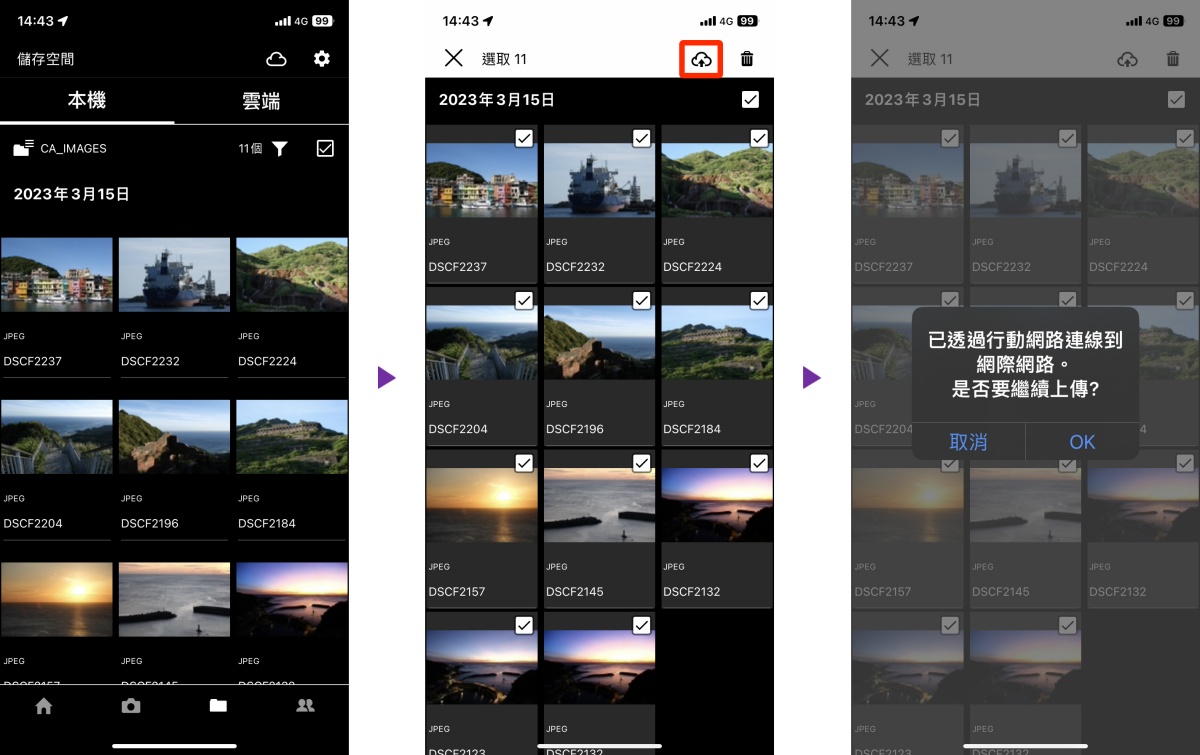The width and height of the screenshot is (1200, 755).
Task: Switch to the 雲端 tab
Action: click(x=261, y=101)
